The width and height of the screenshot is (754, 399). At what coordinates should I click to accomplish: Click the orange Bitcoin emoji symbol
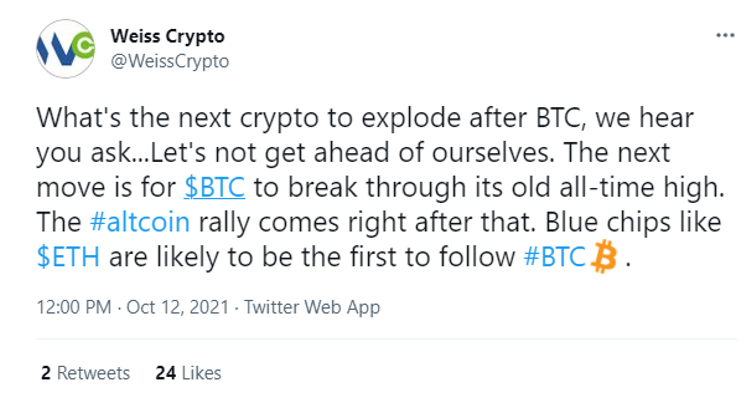[x=603, y=257]
